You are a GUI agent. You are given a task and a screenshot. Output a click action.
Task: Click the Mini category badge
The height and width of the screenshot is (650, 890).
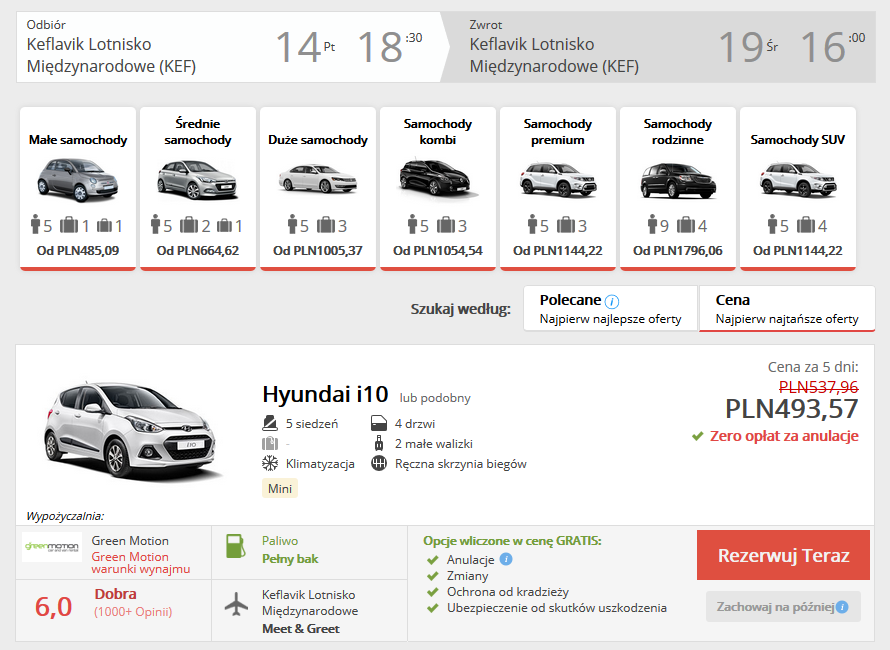tap(280, 488)
